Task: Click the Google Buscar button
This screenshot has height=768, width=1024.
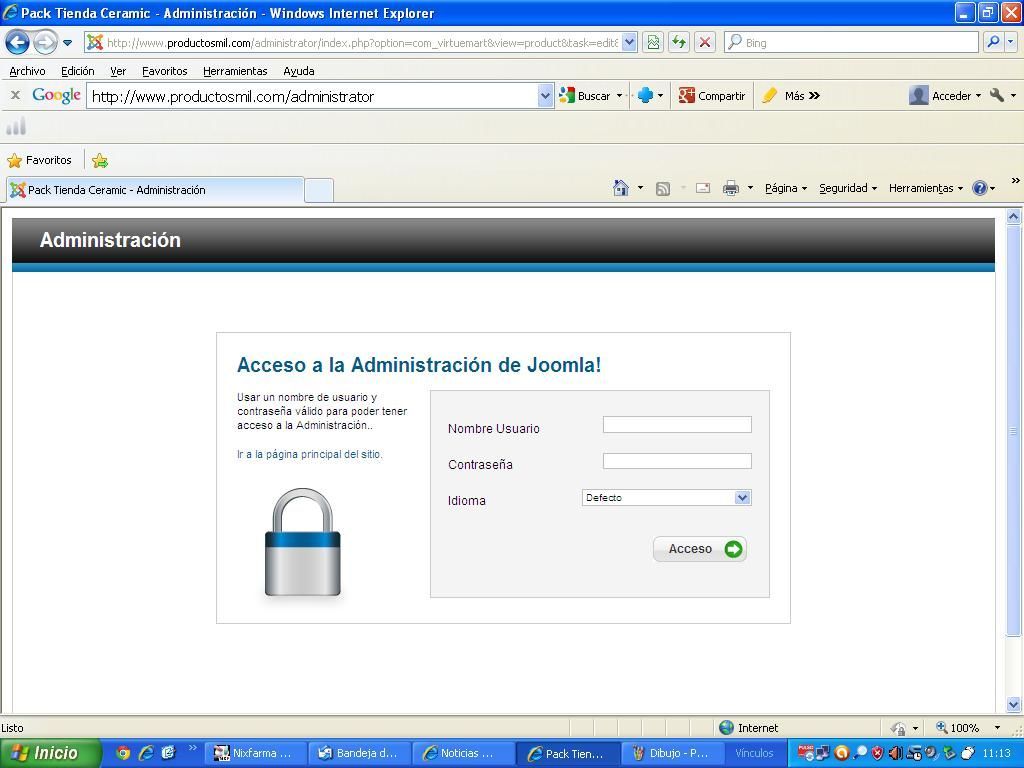Action: pyautogui.click(x=585, y=96)
